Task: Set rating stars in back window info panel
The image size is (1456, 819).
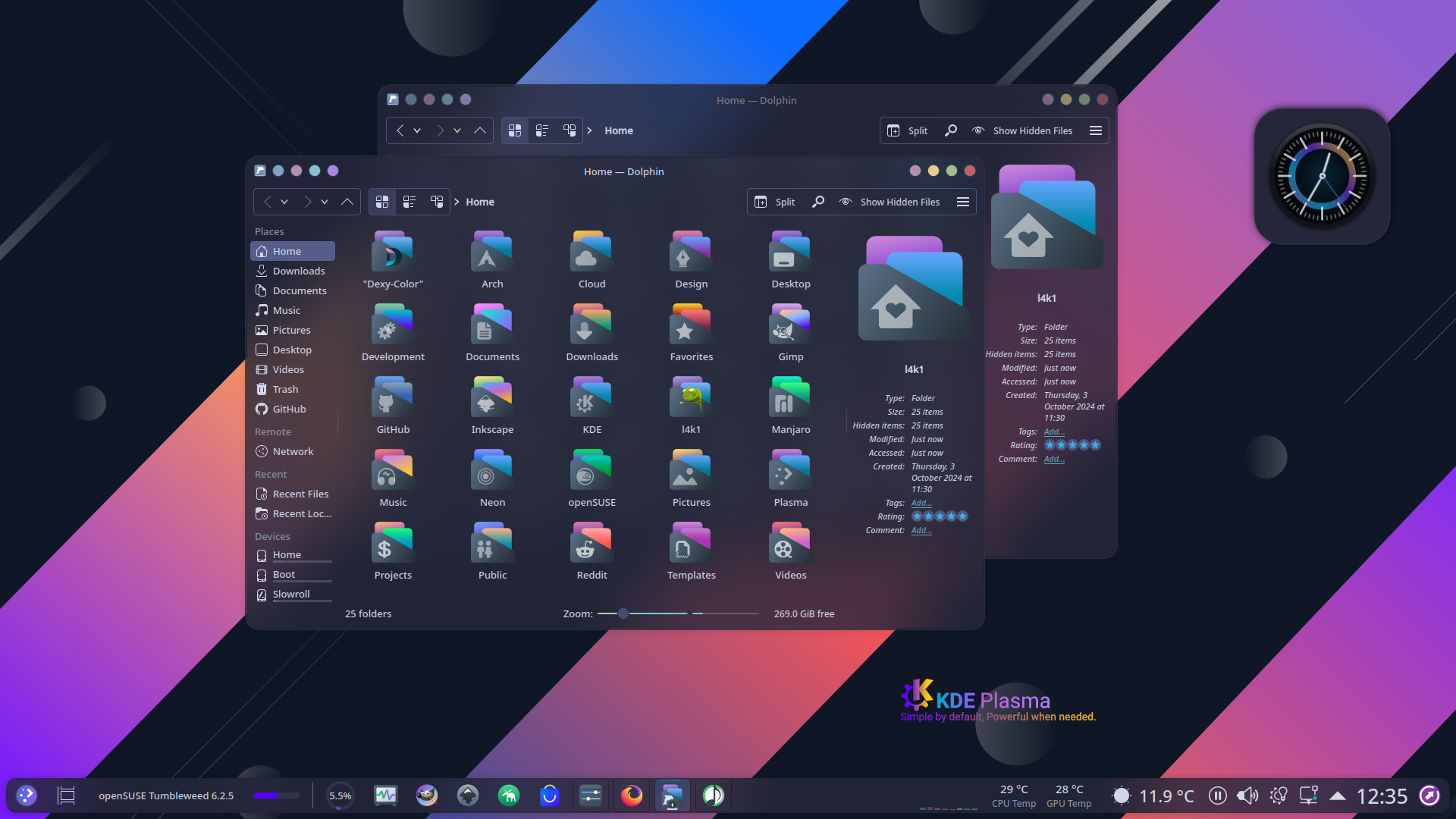Action: [x=1072, y=445]
